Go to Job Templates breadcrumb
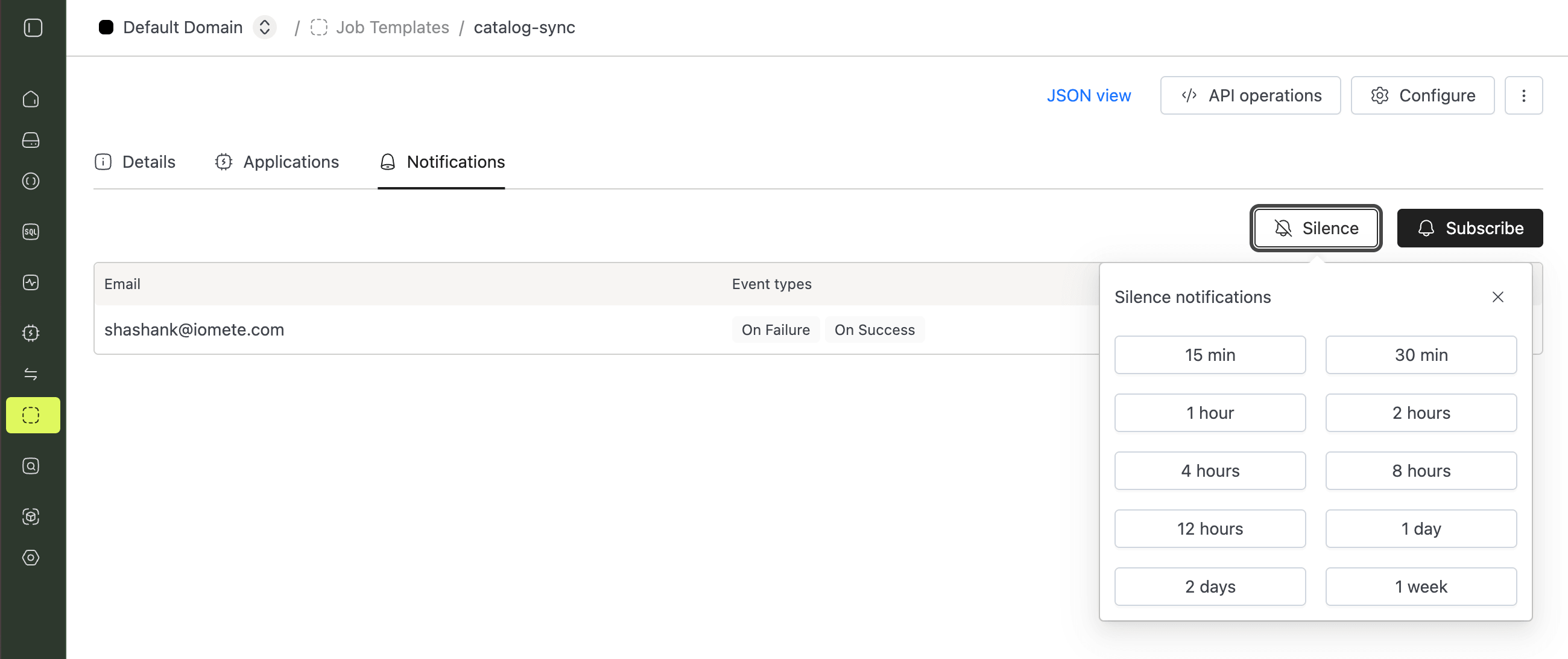Screen dimensions: 1568x659 coord(391,27)
